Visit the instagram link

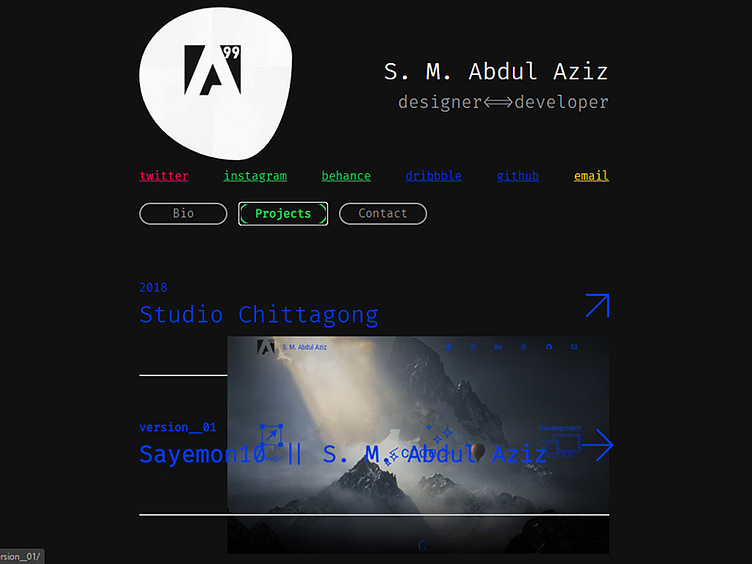click(255, 176)
